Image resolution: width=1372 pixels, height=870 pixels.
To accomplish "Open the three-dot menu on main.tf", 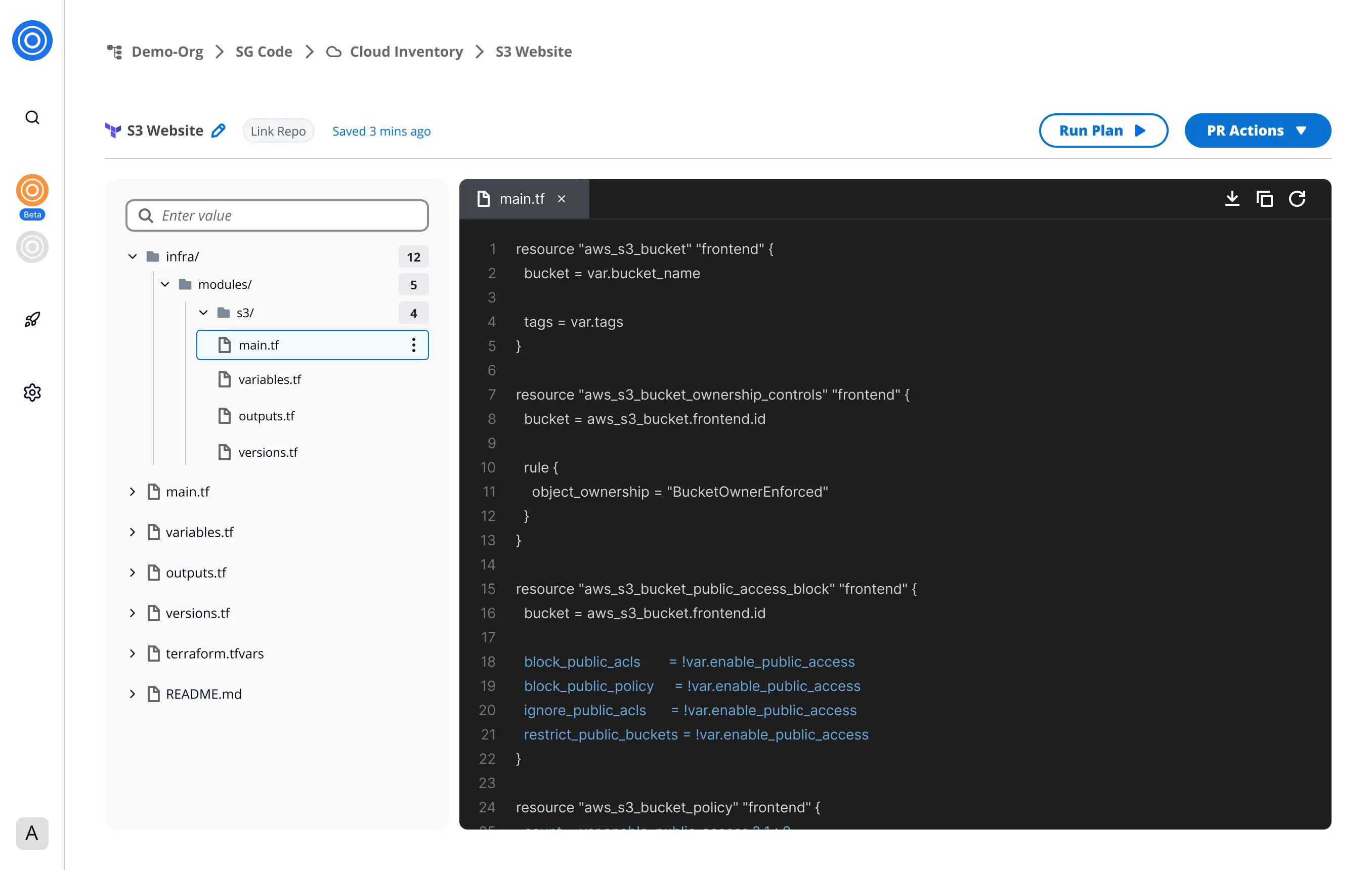I will [x=414, y=344].
